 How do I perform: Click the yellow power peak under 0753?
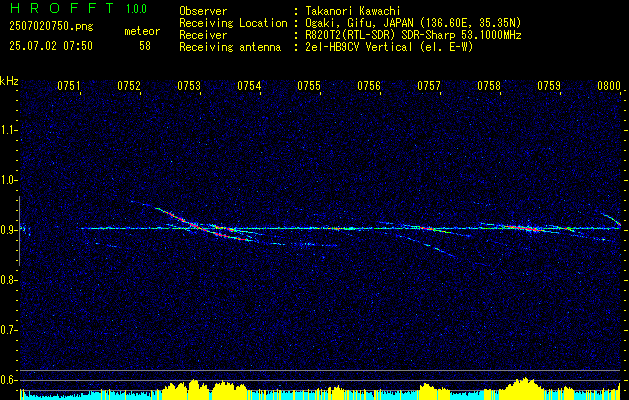click(x=194, y=389)
